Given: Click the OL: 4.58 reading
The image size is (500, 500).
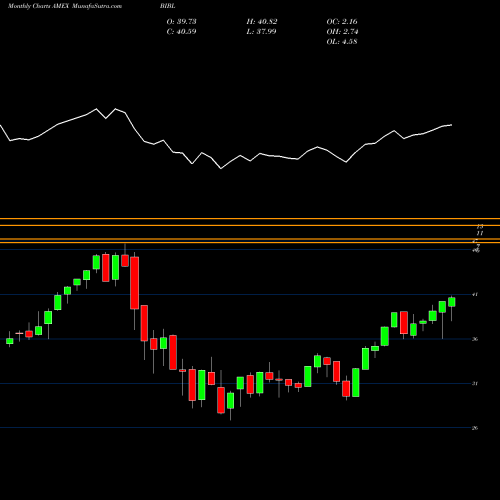Looking at the screenshot, I should (x=342, y=42).
